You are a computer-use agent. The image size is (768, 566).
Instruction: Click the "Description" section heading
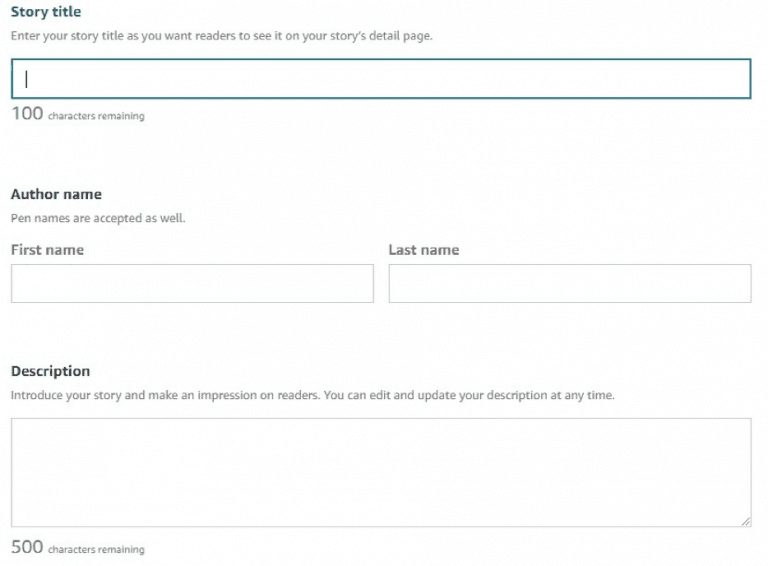[x=50, y=371]
